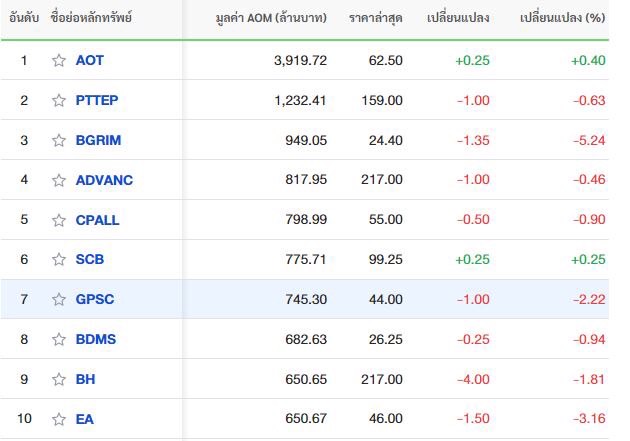Screen dimensions: 630x441
Task: Star the BDMS security
Action: 59,339
